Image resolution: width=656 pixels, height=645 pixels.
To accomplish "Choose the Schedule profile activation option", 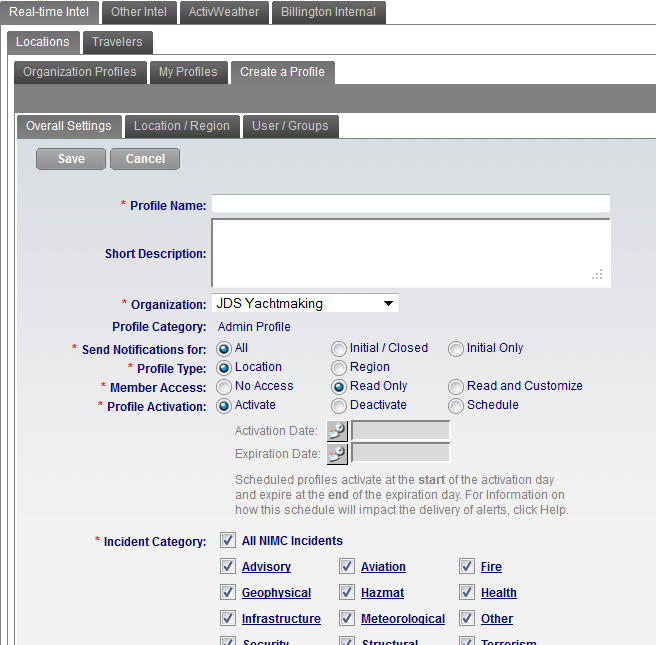I will coord(456,406).
